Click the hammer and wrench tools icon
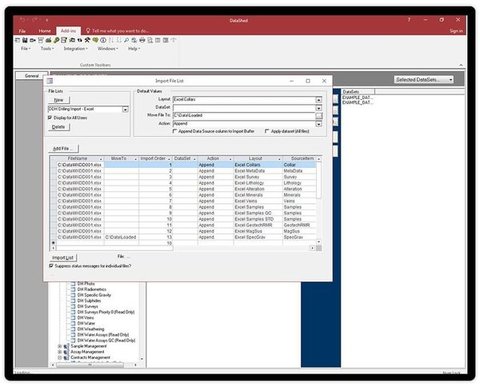This screenshot has height=387, width=480. [87, 40]
